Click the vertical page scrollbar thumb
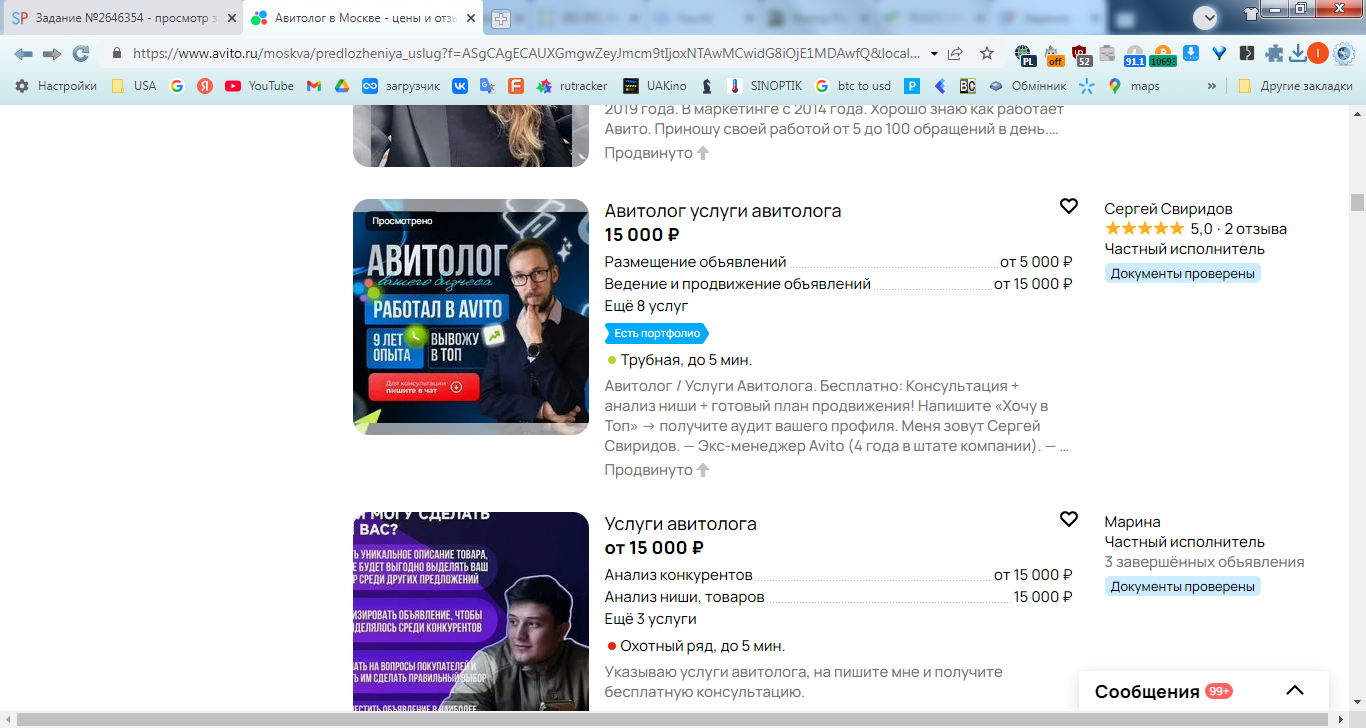 1357,202
